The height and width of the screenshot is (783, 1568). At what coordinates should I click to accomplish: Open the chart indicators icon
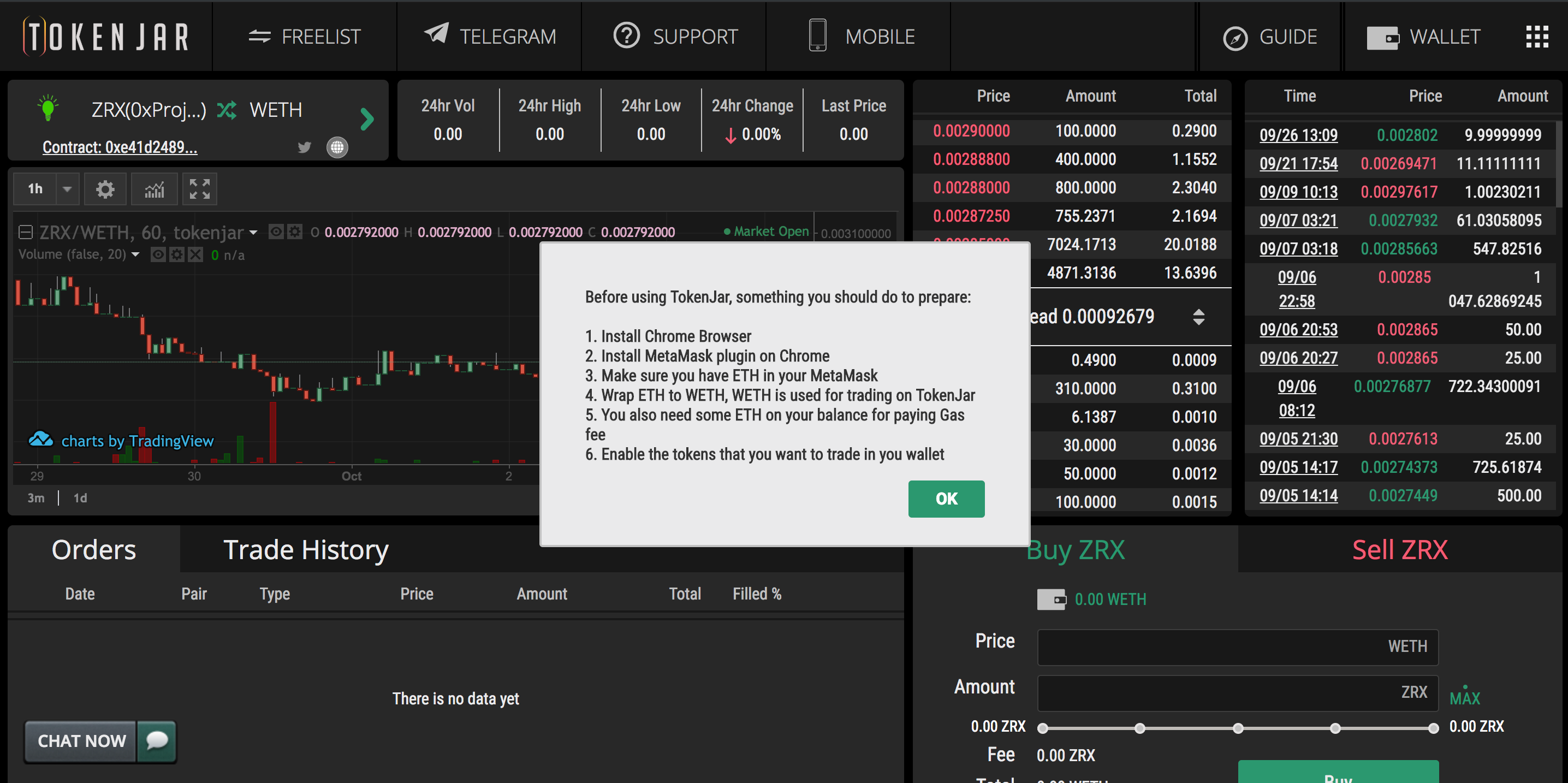pos(155,189)
